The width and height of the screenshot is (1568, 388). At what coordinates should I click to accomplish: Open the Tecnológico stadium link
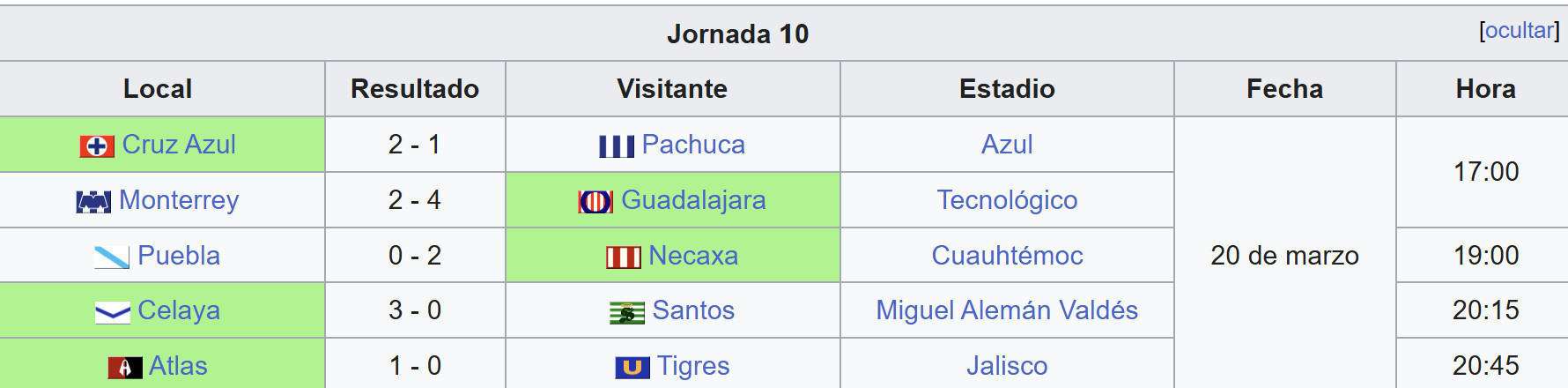(x=1007, y=200)
